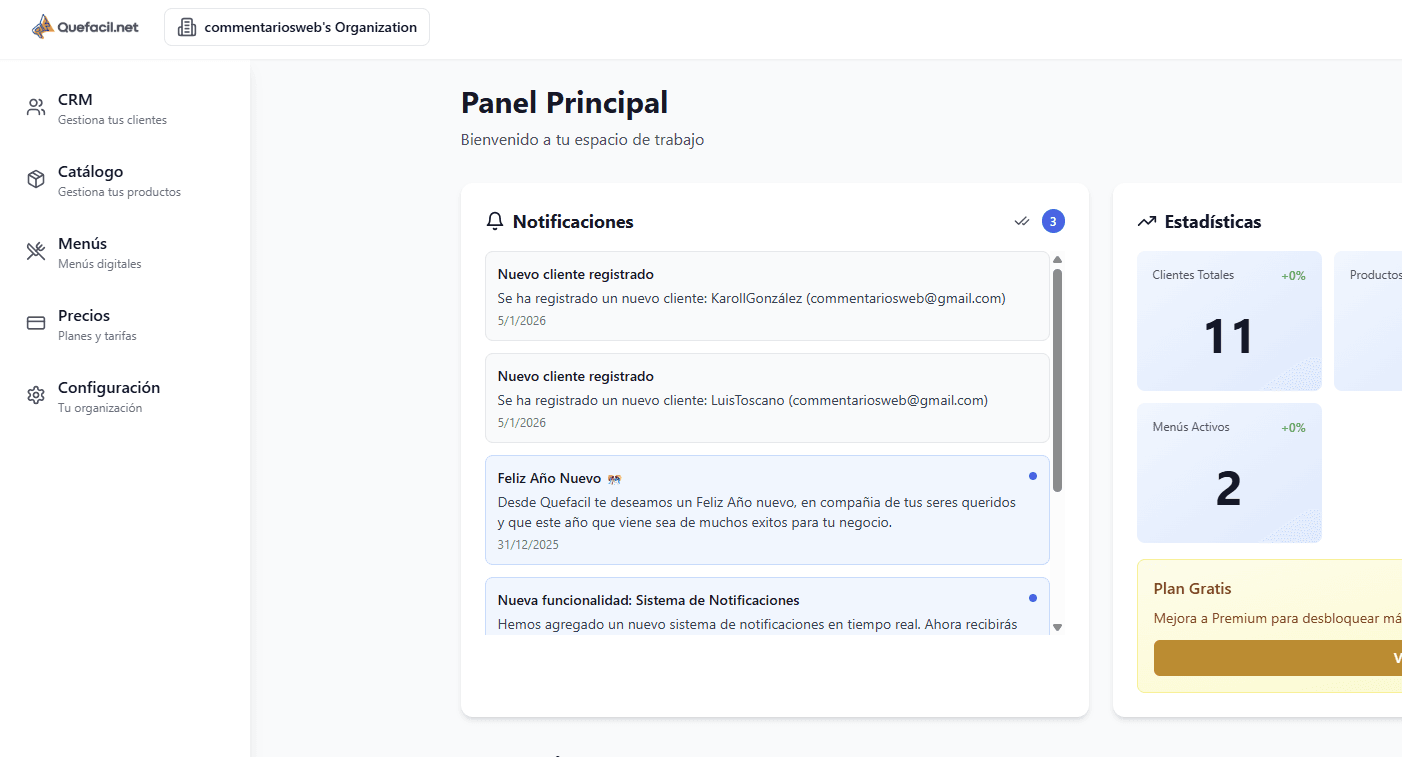Click the Catálogo box icon
The width and height of the screenshot is (1402, 757).
[x=36, y=180]
